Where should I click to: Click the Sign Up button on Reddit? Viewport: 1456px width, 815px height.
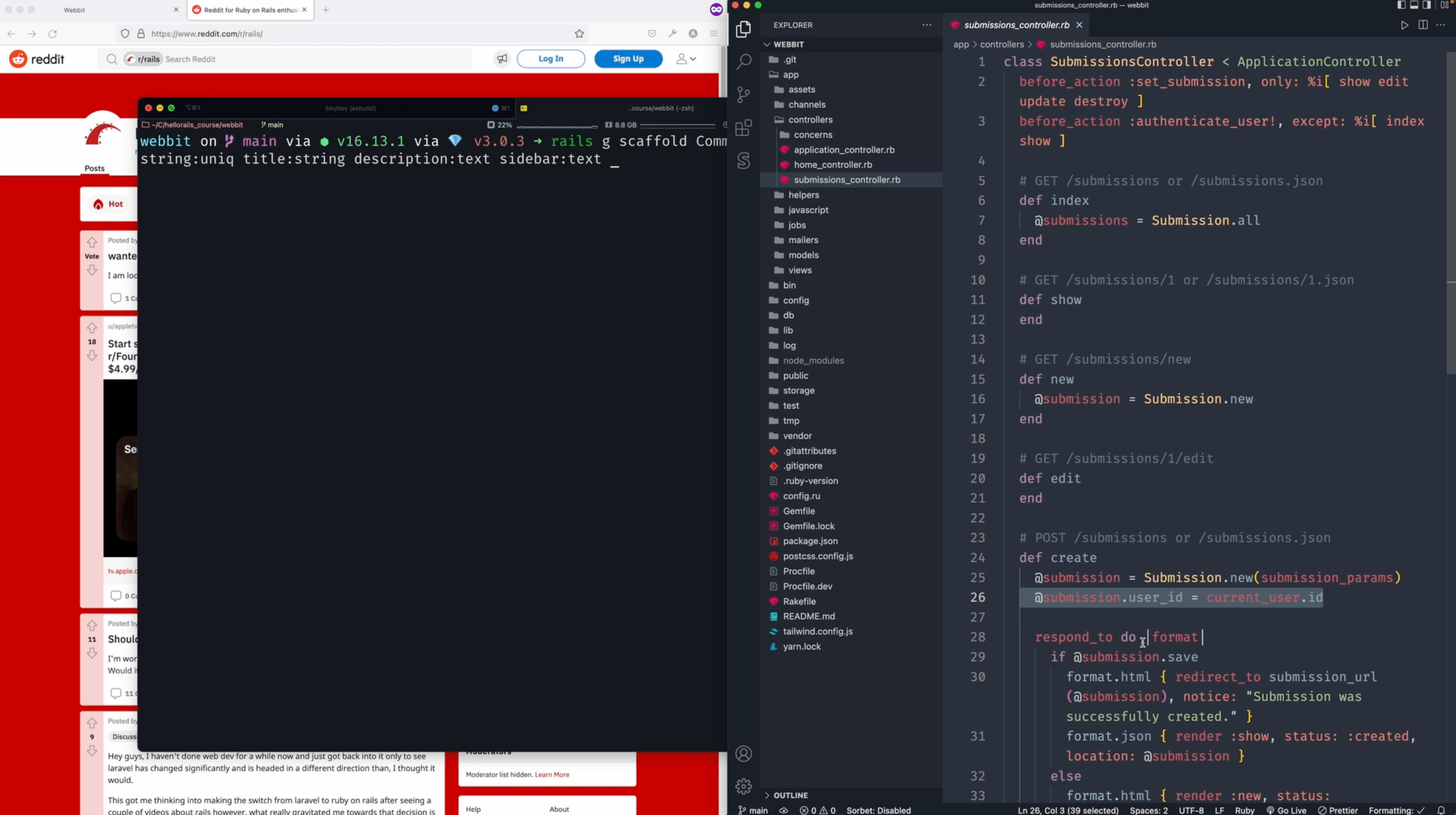628,59
